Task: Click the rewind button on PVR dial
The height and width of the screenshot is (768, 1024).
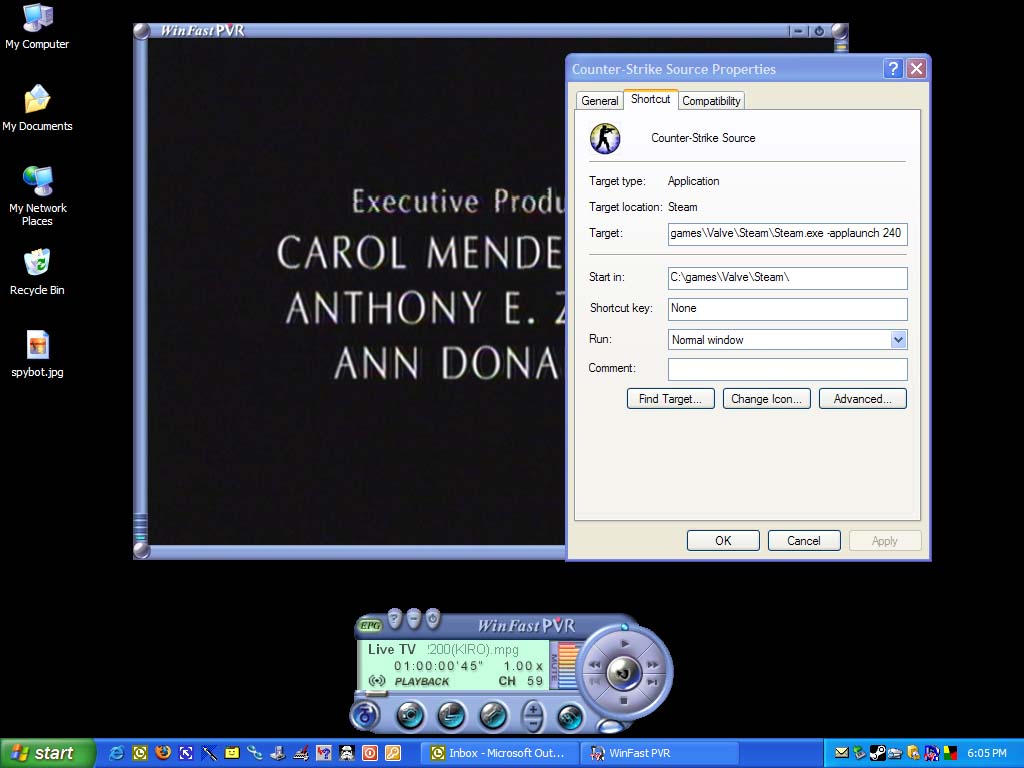Action: click(x=595, y=665)
